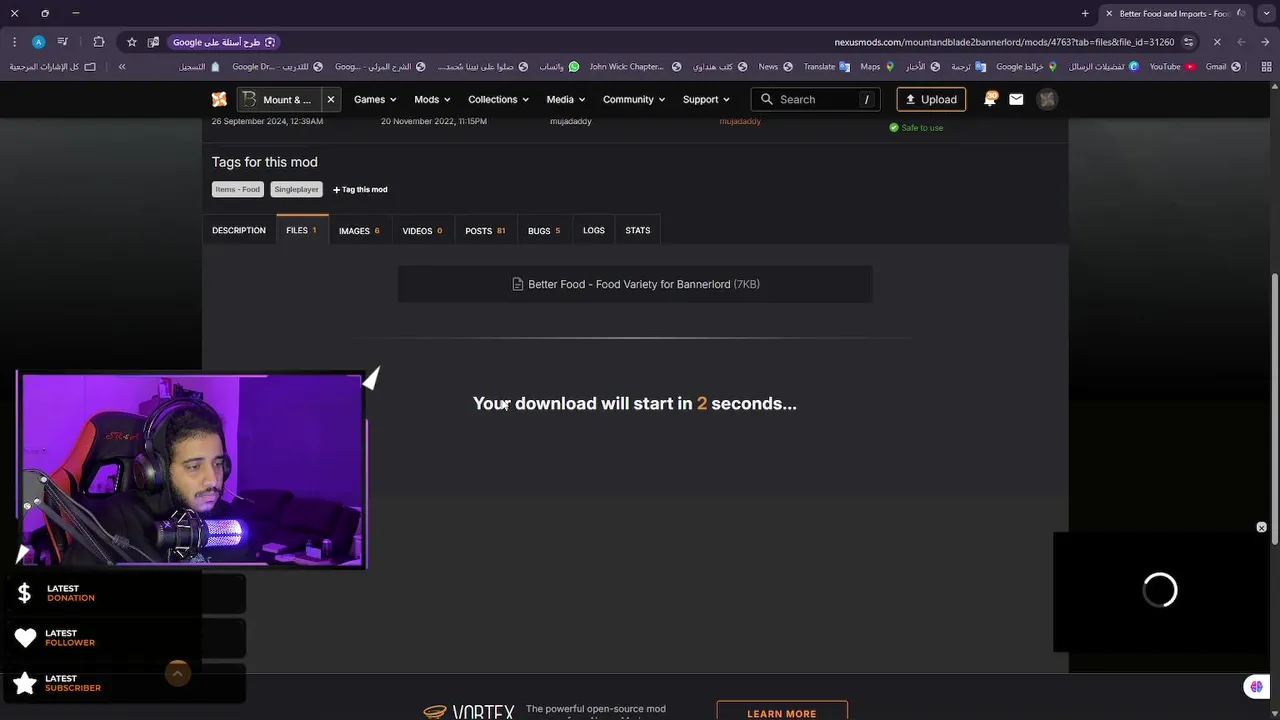Click the Safe to use status

[916, 128]
